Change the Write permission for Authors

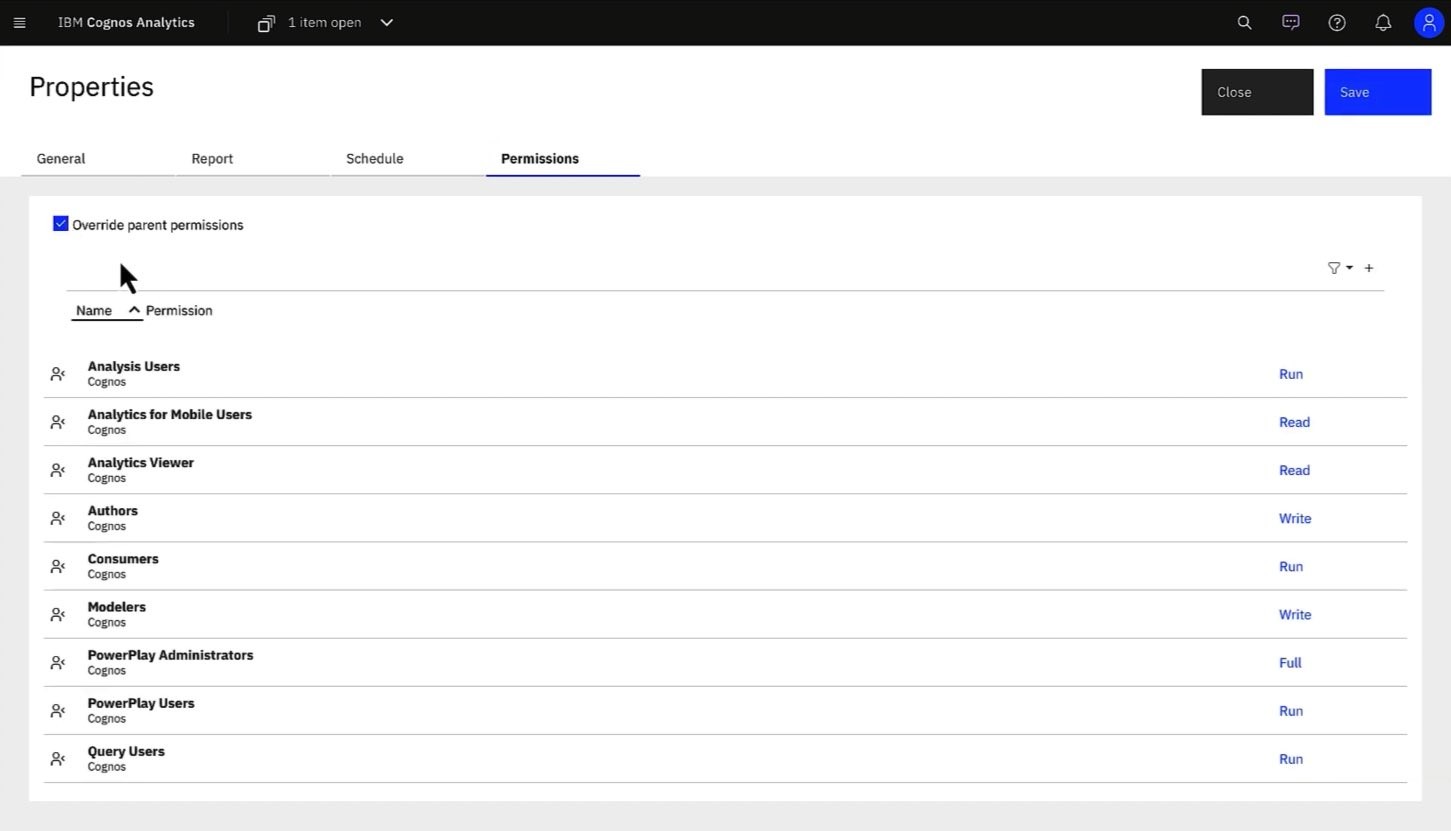tap(1294, 518)
